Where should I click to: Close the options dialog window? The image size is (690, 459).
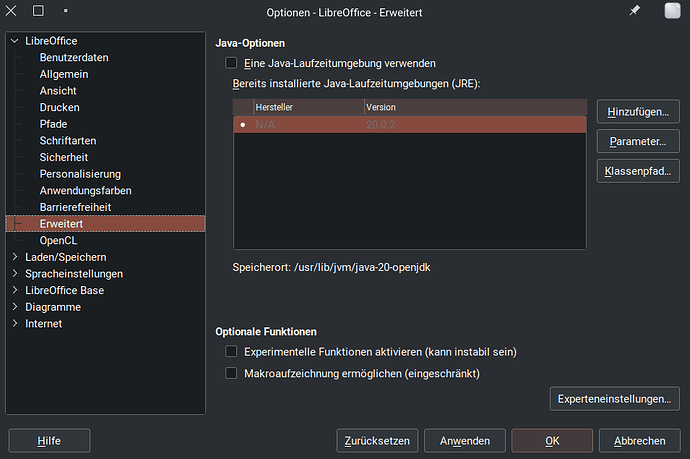pos(11,11)
